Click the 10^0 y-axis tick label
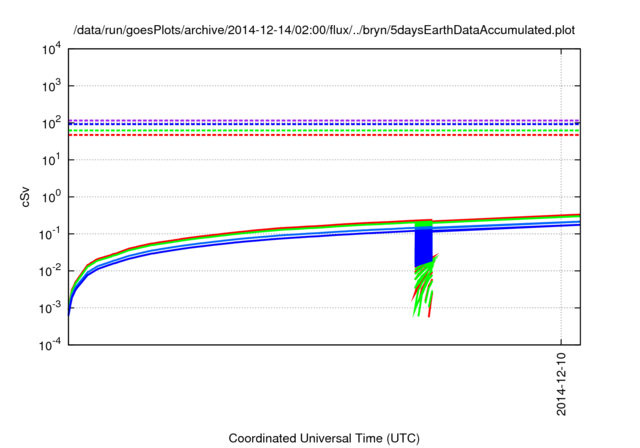 click(52, 197)
